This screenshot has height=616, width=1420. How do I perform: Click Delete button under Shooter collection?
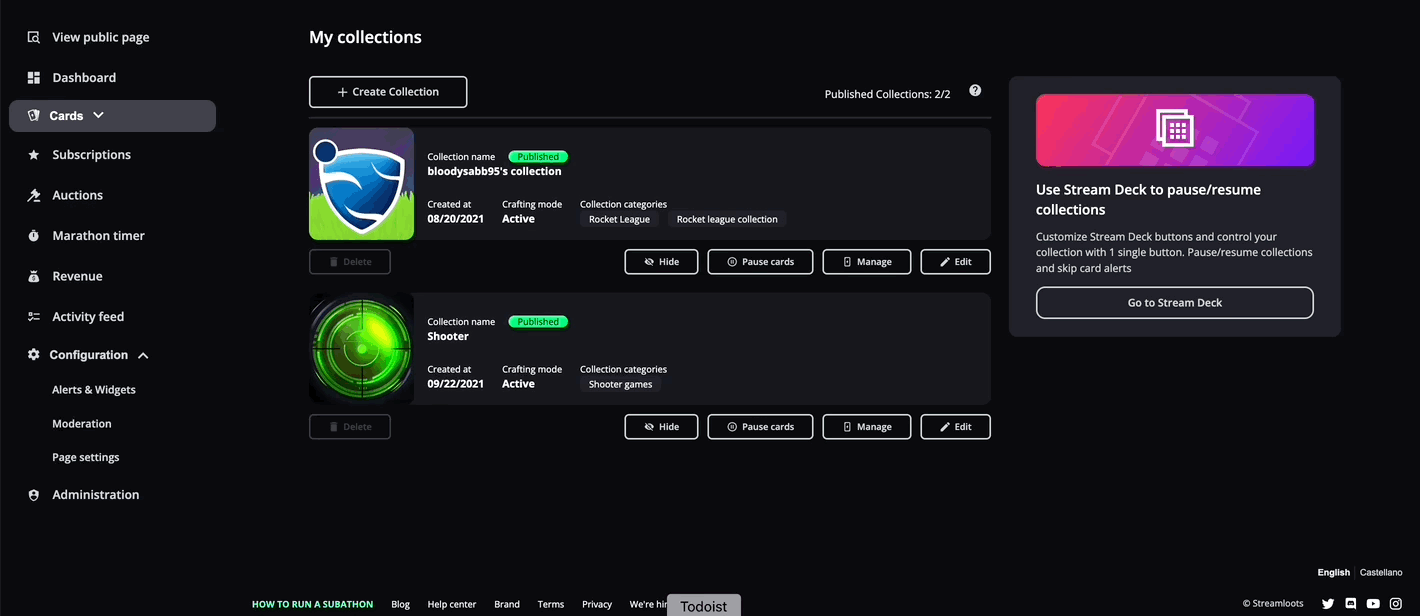coord(350,427)
